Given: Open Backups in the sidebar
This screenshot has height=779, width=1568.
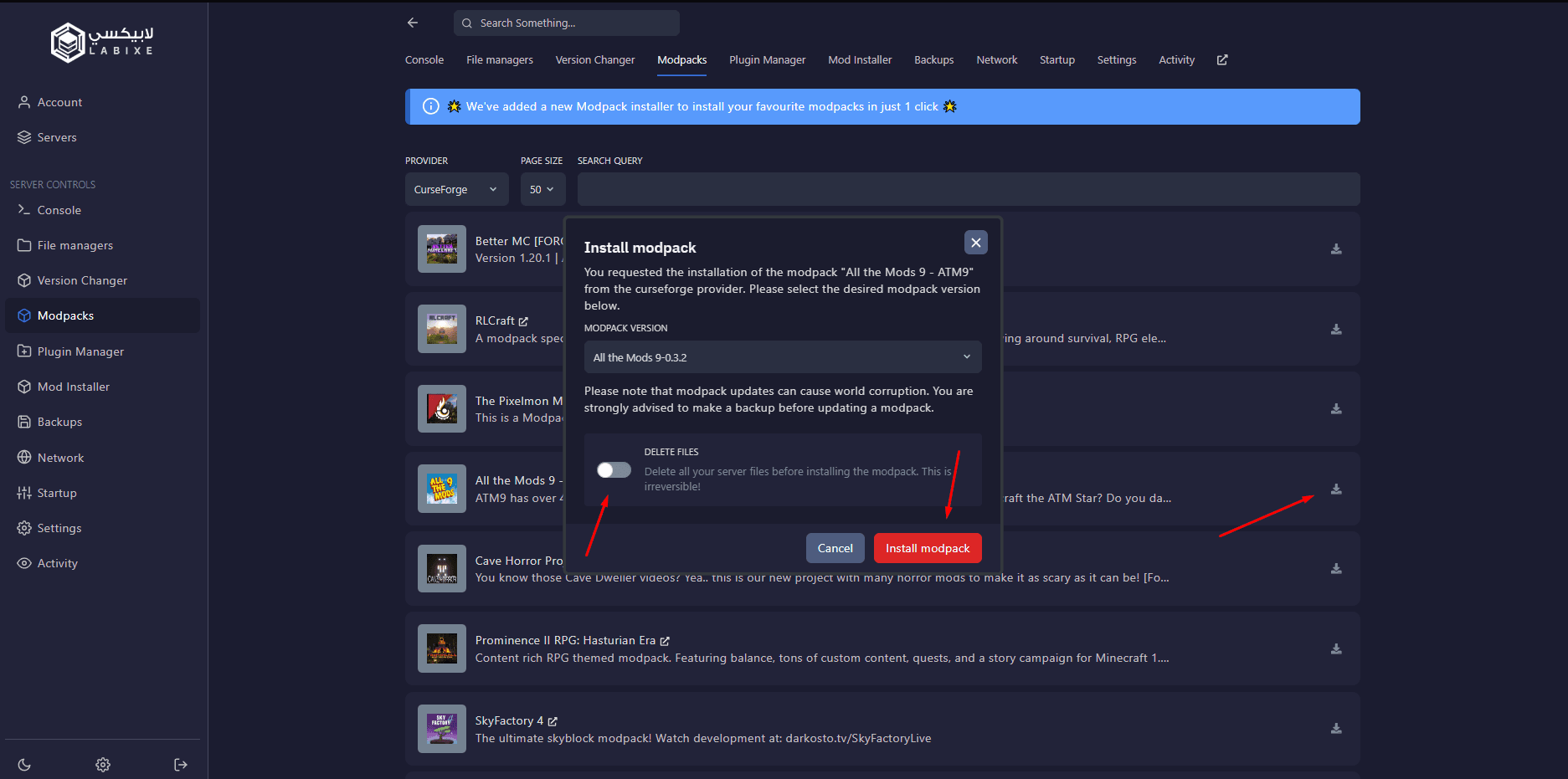Looking at the screenshot, I should tap(102, 422).
